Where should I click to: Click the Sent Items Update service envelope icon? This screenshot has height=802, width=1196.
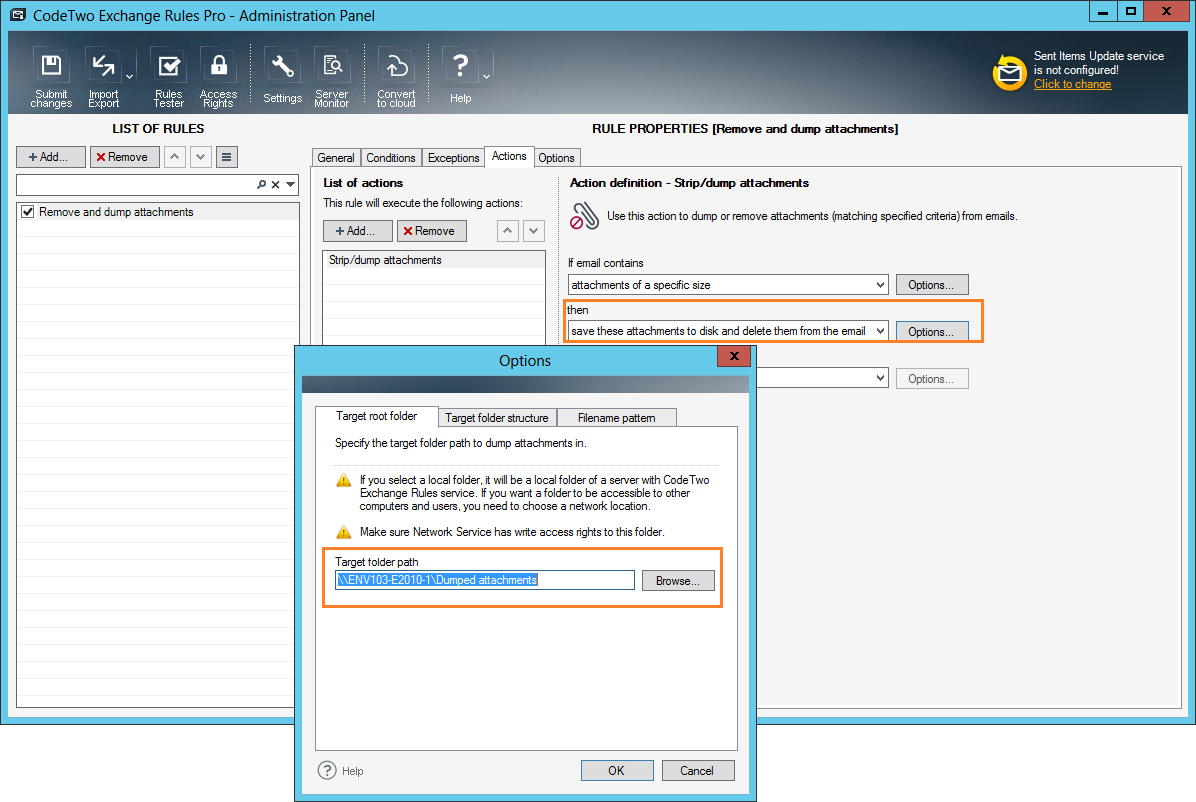1009,72
